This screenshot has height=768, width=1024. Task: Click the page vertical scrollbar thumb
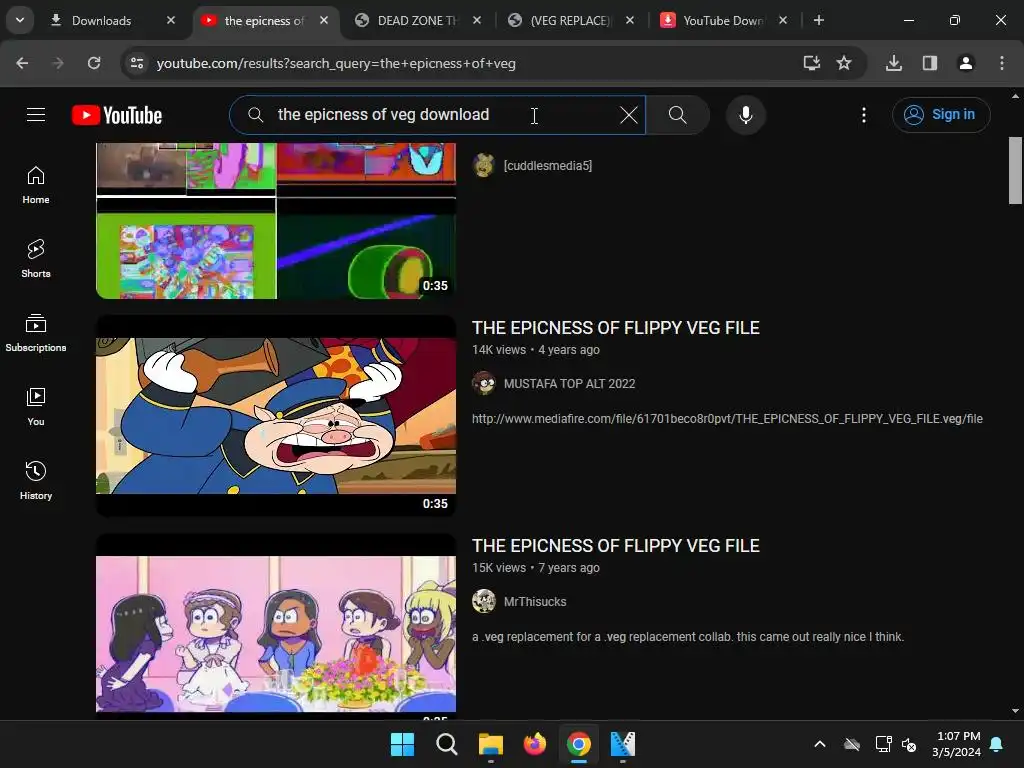coord(1015,170)
